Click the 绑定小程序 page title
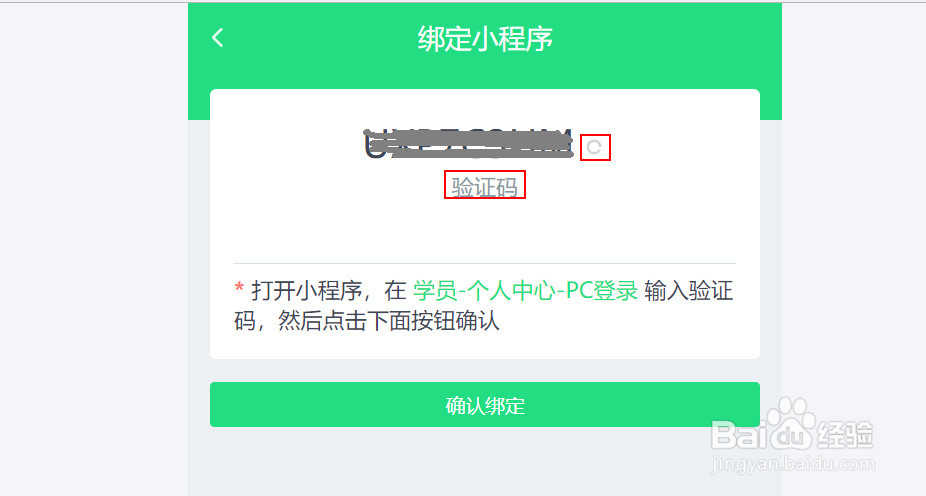The image size is (926, 496). pos(485,38)
